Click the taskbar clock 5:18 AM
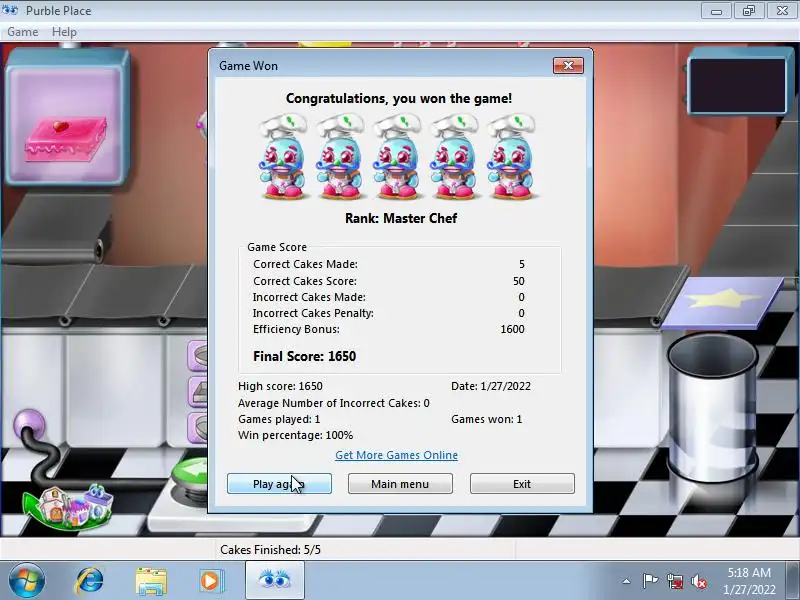Screen dimensions: 800x600 749,581
